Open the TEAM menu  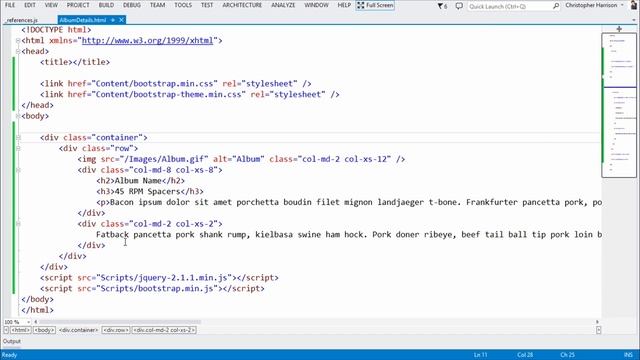[158, 5]
